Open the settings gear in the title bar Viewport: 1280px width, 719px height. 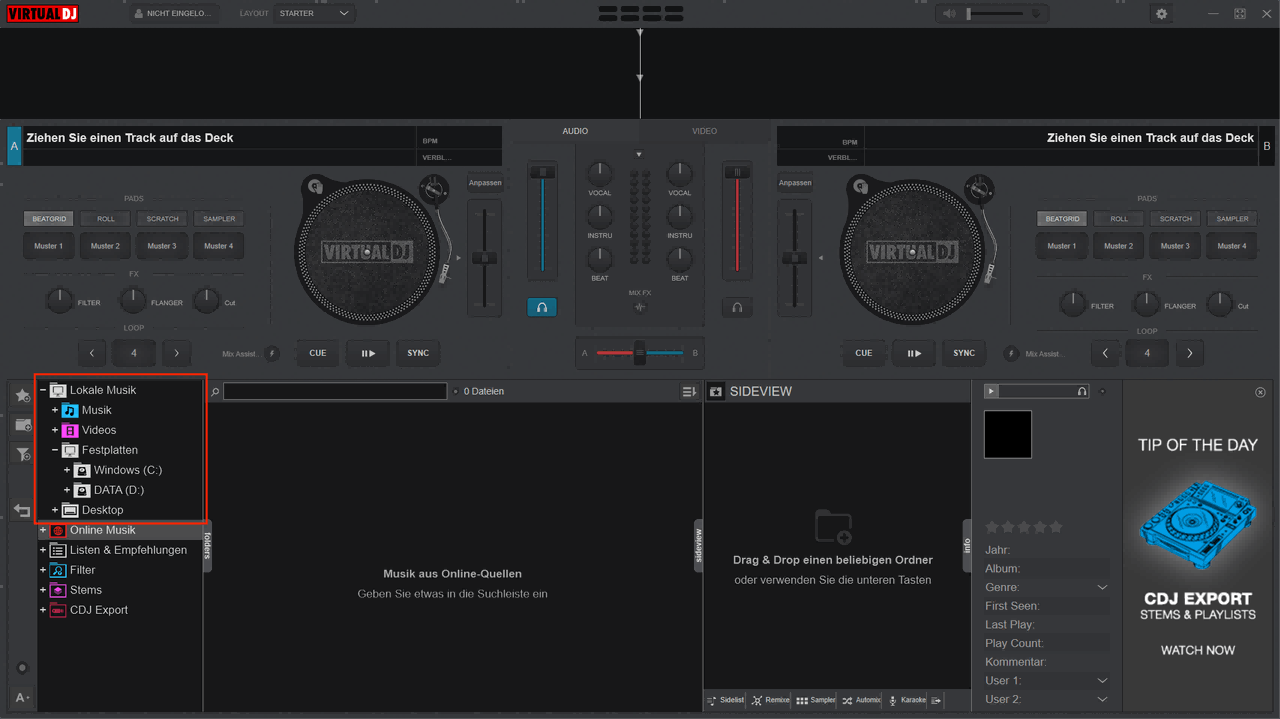(x=1160, y=13)
